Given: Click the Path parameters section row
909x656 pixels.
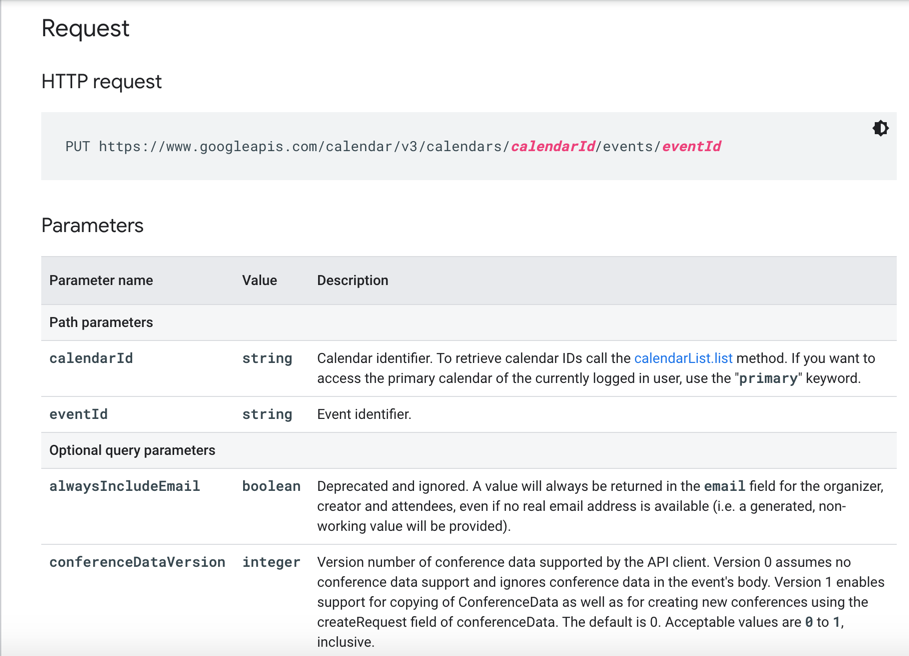Looking at the screenshot, I should (x=101, y=323).
